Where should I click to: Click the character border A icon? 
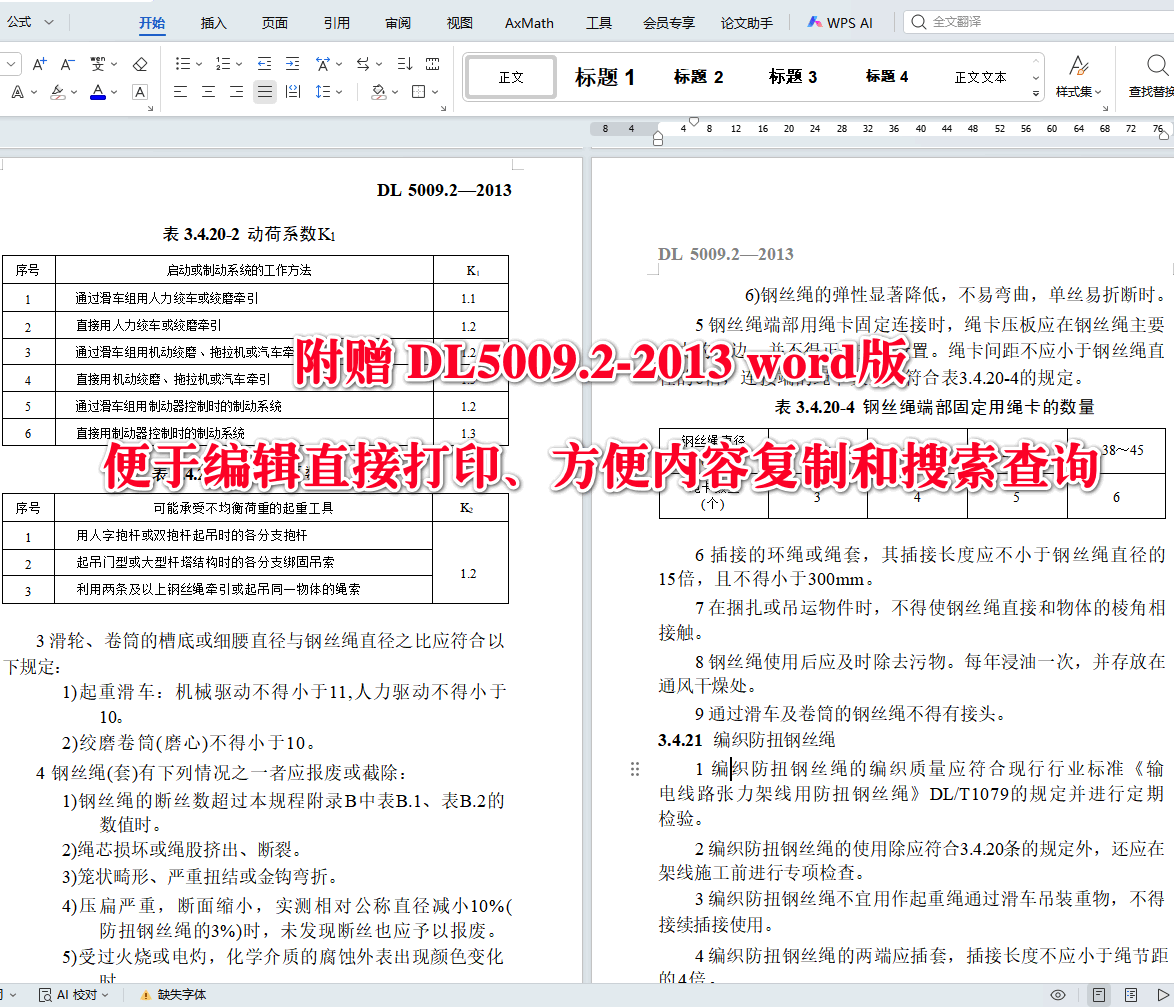point(139,92)
